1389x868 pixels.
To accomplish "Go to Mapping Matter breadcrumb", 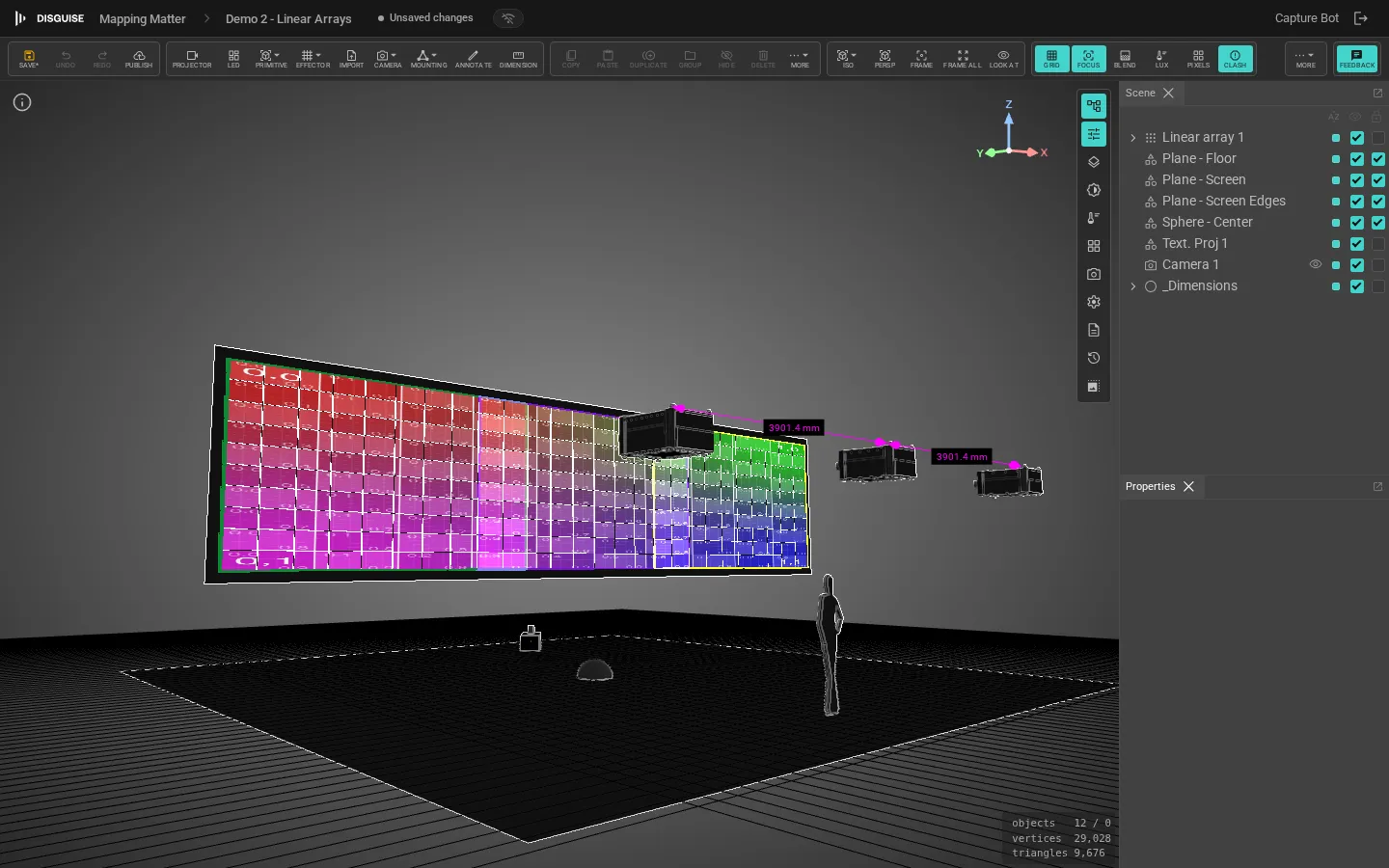I will pyautogui.click(x=143, y=18).
